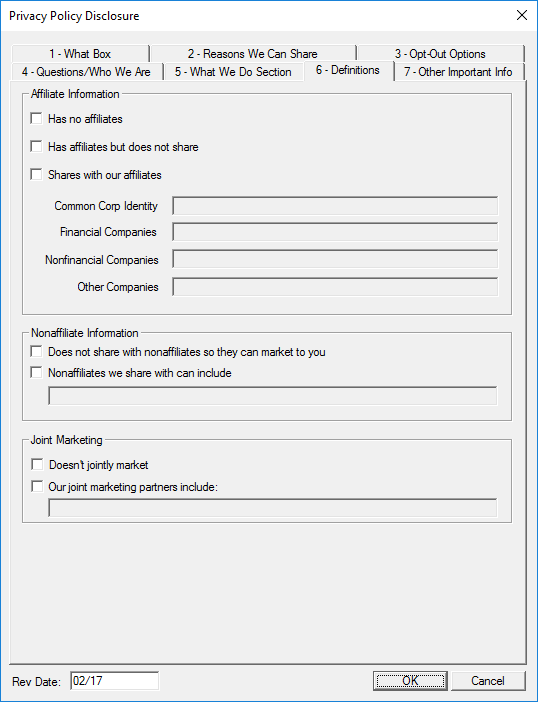
Task: Focus the Financial Companies input field
Action: tap(335, 232)
